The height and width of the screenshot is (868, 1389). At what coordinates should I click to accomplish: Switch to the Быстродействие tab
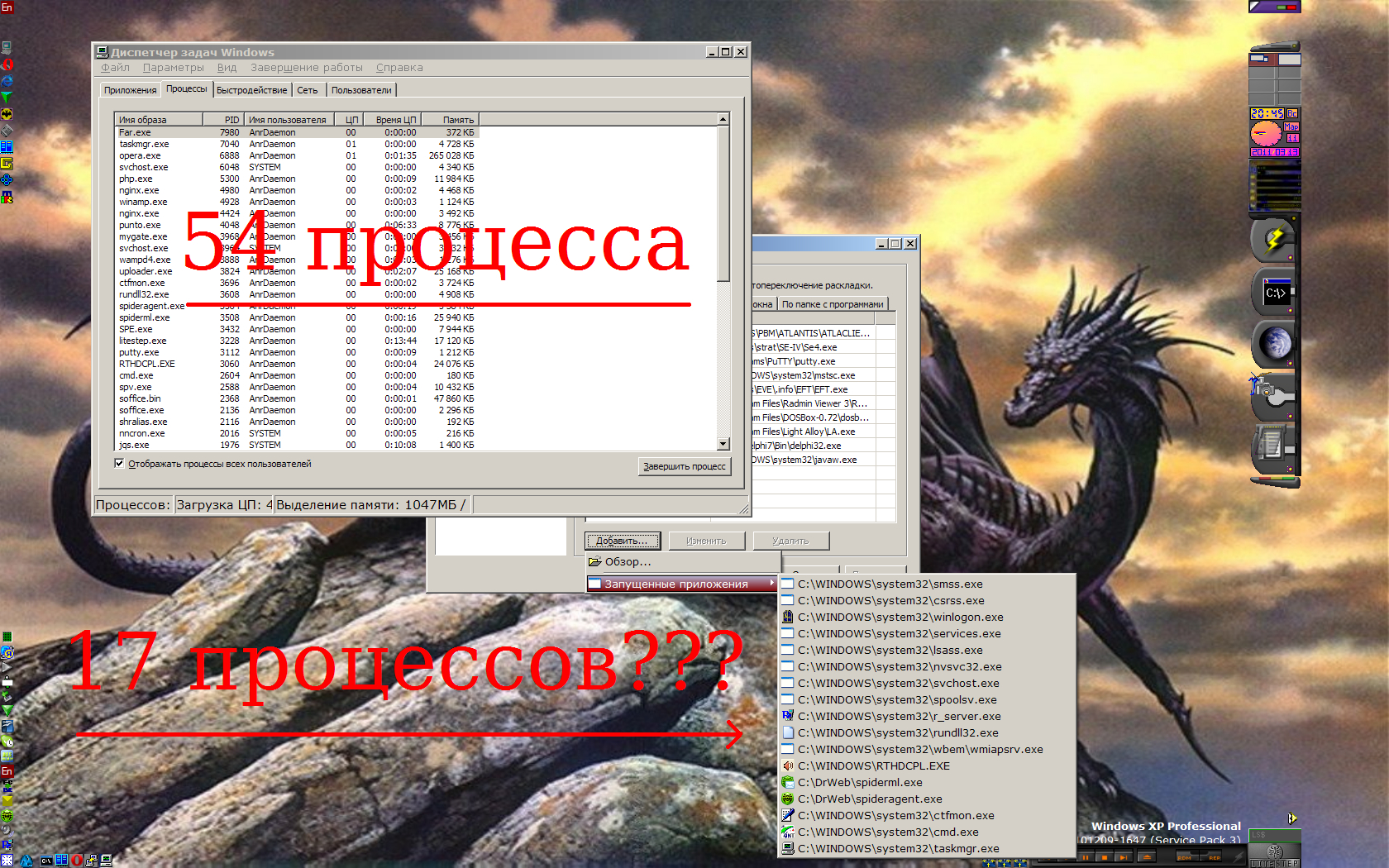tap(252, 90)
